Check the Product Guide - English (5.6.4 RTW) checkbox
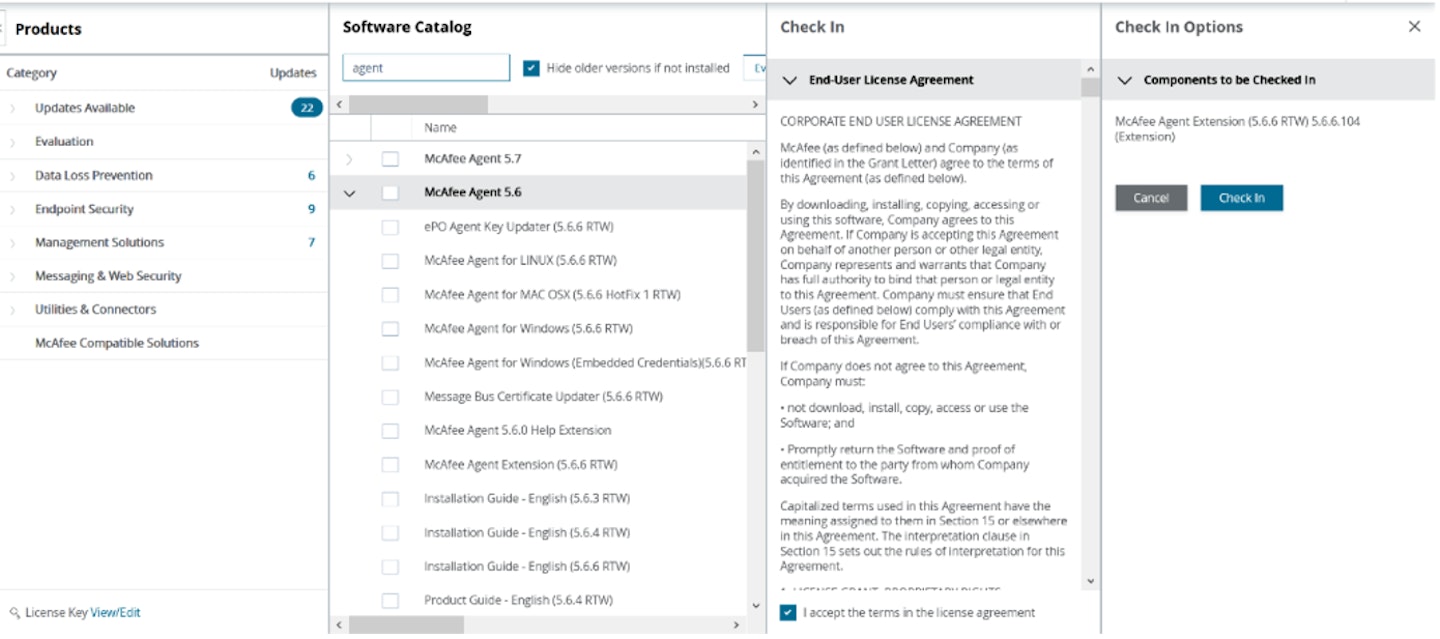 point(390,601)
